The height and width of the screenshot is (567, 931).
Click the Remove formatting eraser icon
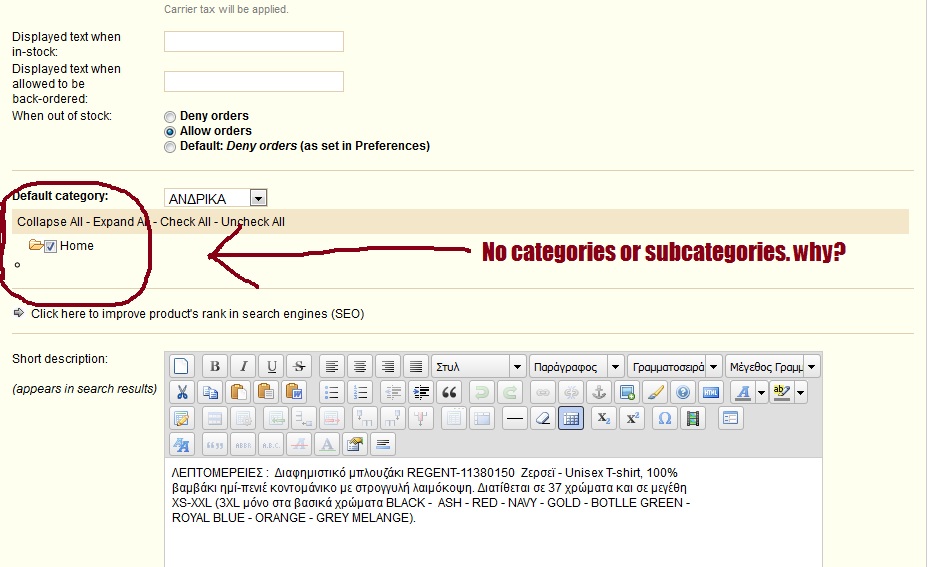coord(543,419)
